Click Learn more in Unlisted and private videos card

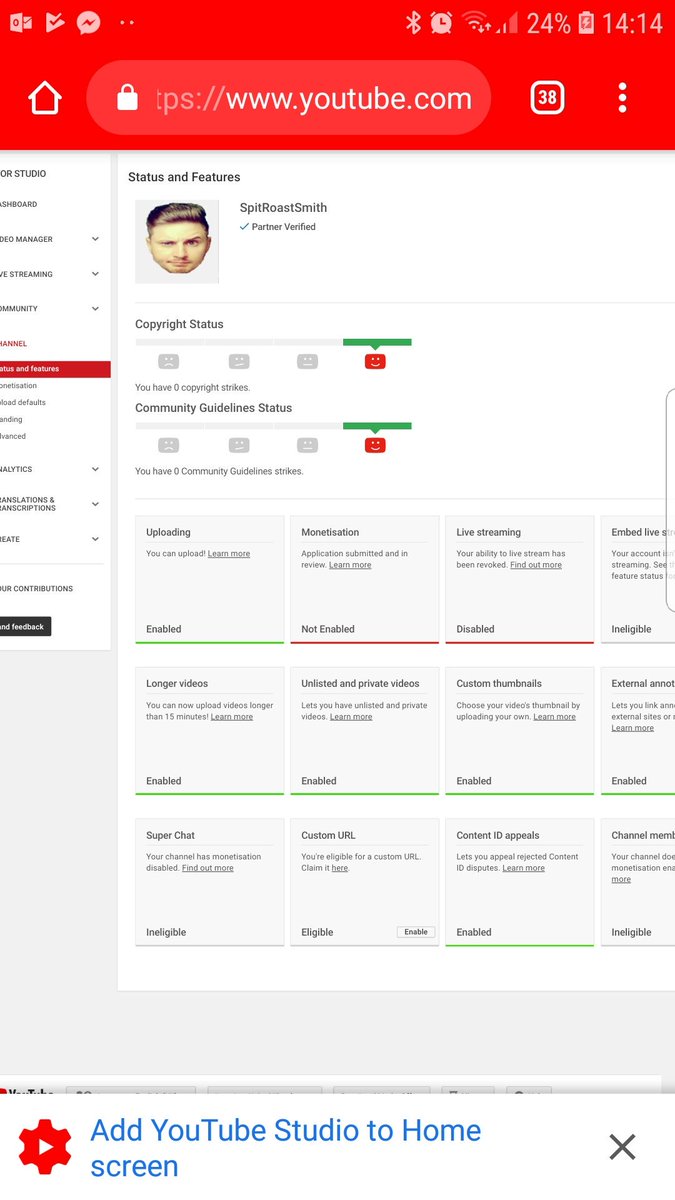pyautogui.click(x=351, y=717)
